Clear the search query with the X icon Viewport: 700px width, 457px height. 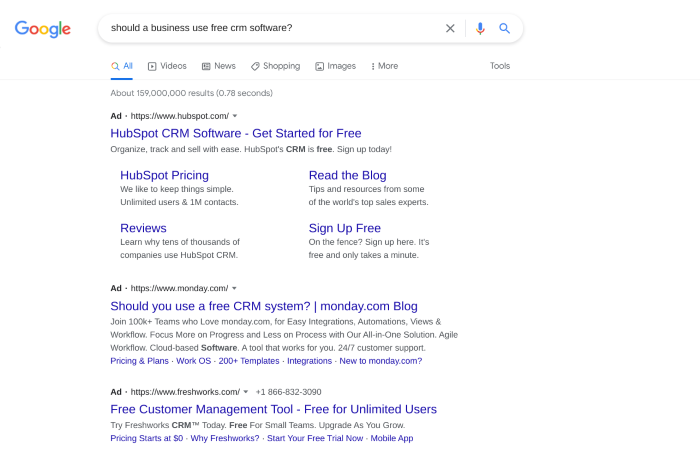(450, 29)
